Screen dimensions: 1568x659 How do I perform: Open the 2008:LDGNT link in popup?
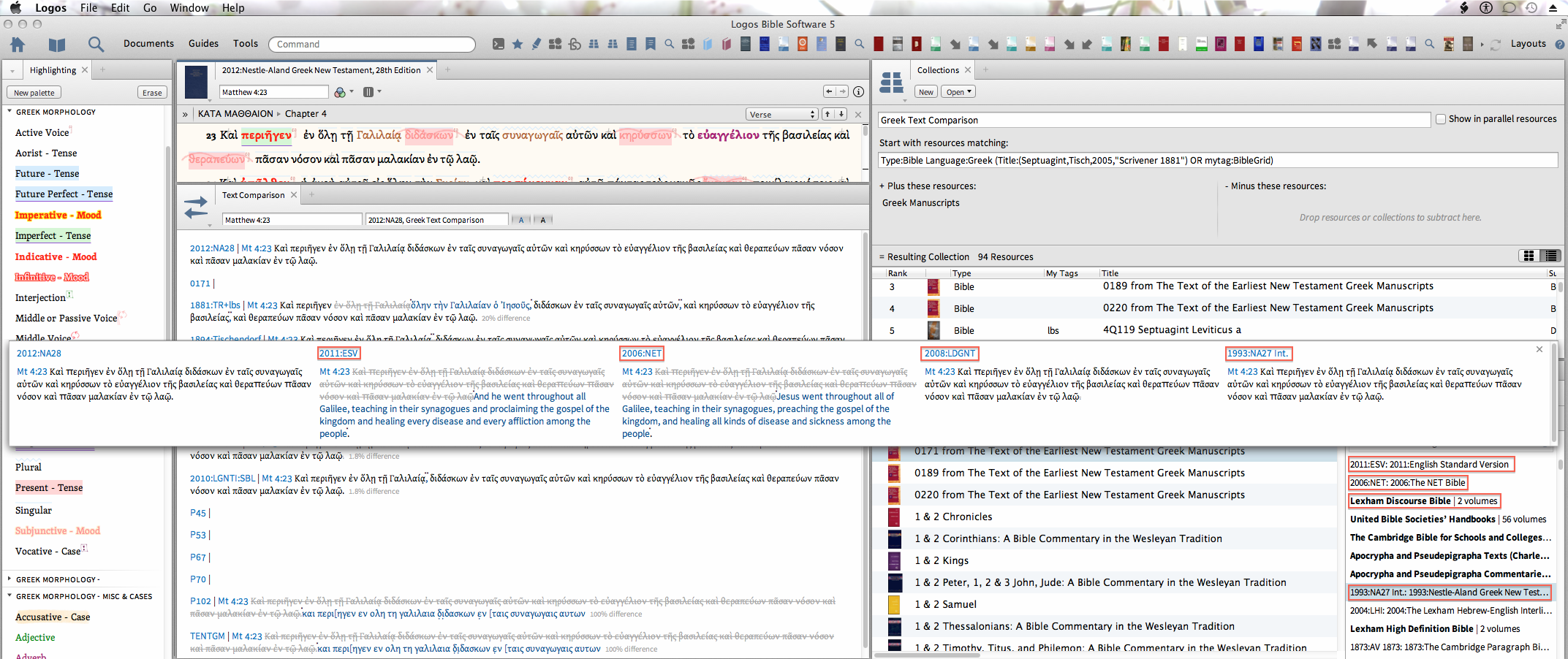[x=950, y=354]
